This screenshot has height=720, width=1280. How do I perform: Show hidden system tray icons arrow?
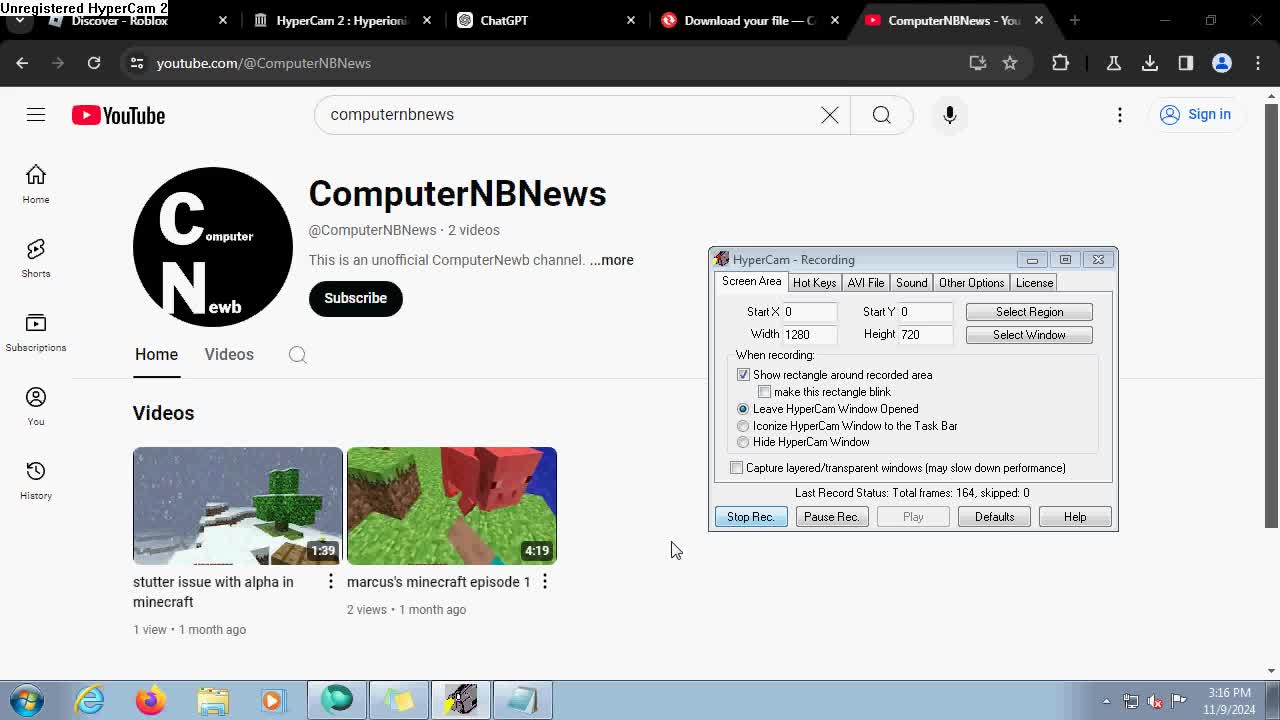coord(1106,701)
